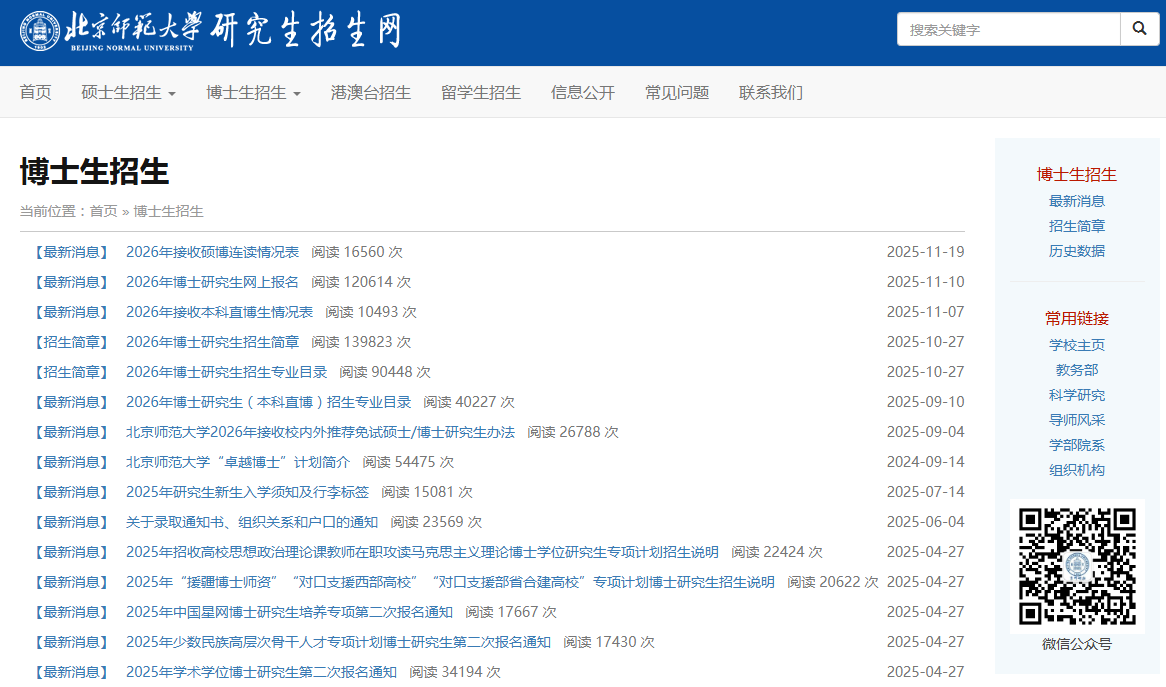Click the WeChat QR code image

click(x=1077, y=566)
